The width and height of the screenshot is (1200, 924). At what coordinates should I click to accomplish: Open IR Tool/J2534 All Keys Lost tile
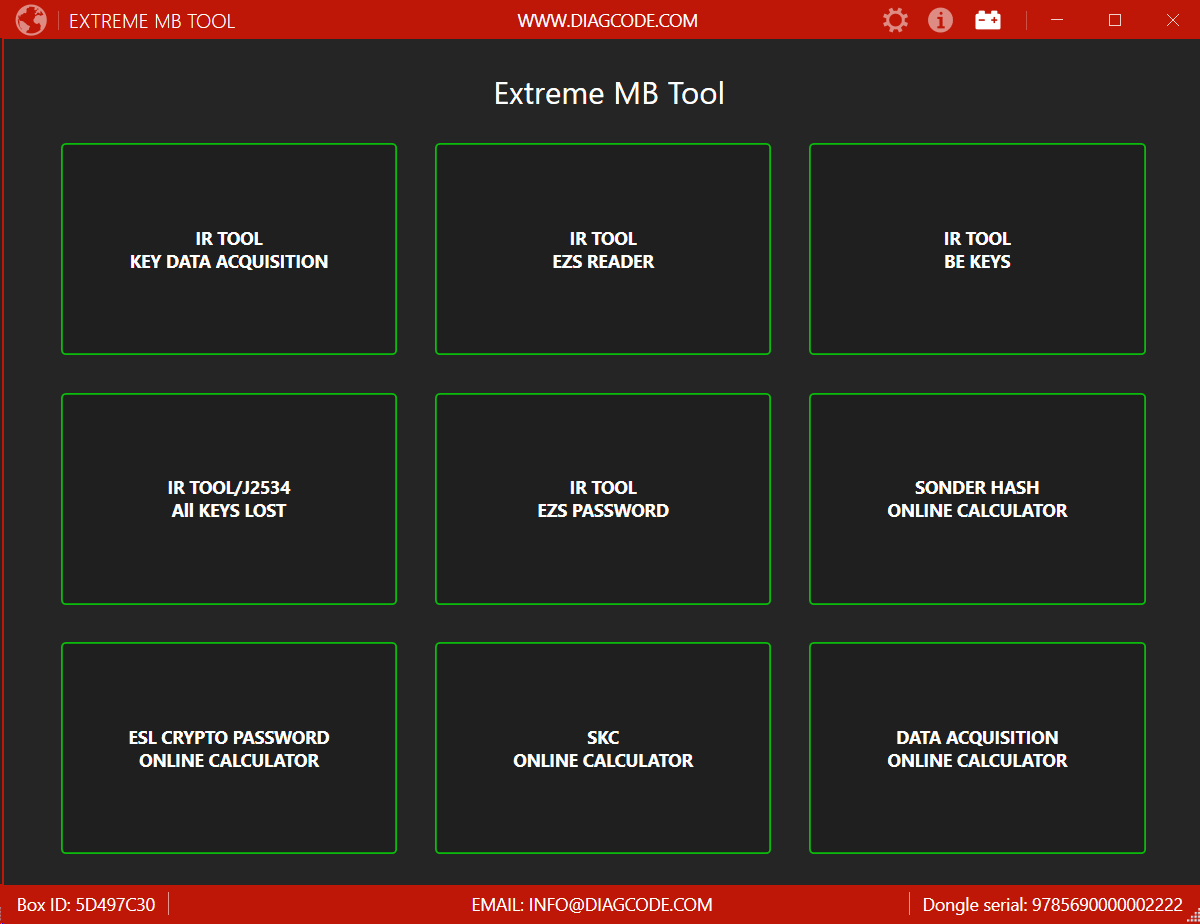point(229,499)
